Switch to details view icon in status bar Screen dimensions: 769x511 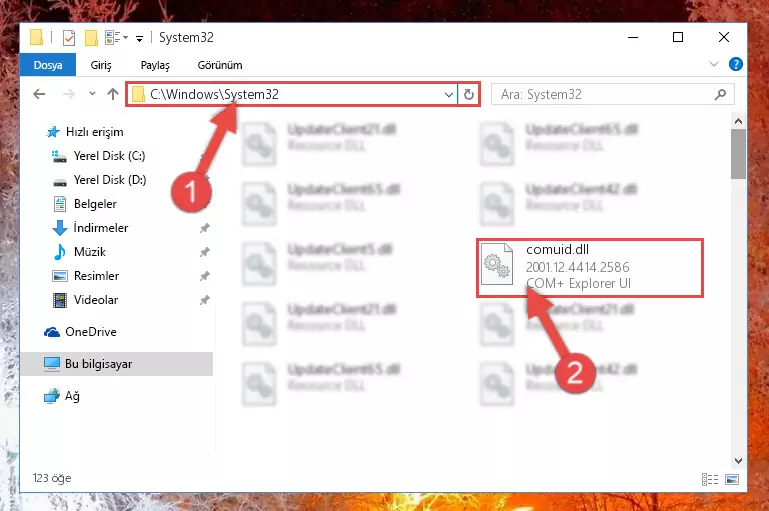(x=710, y=479)
